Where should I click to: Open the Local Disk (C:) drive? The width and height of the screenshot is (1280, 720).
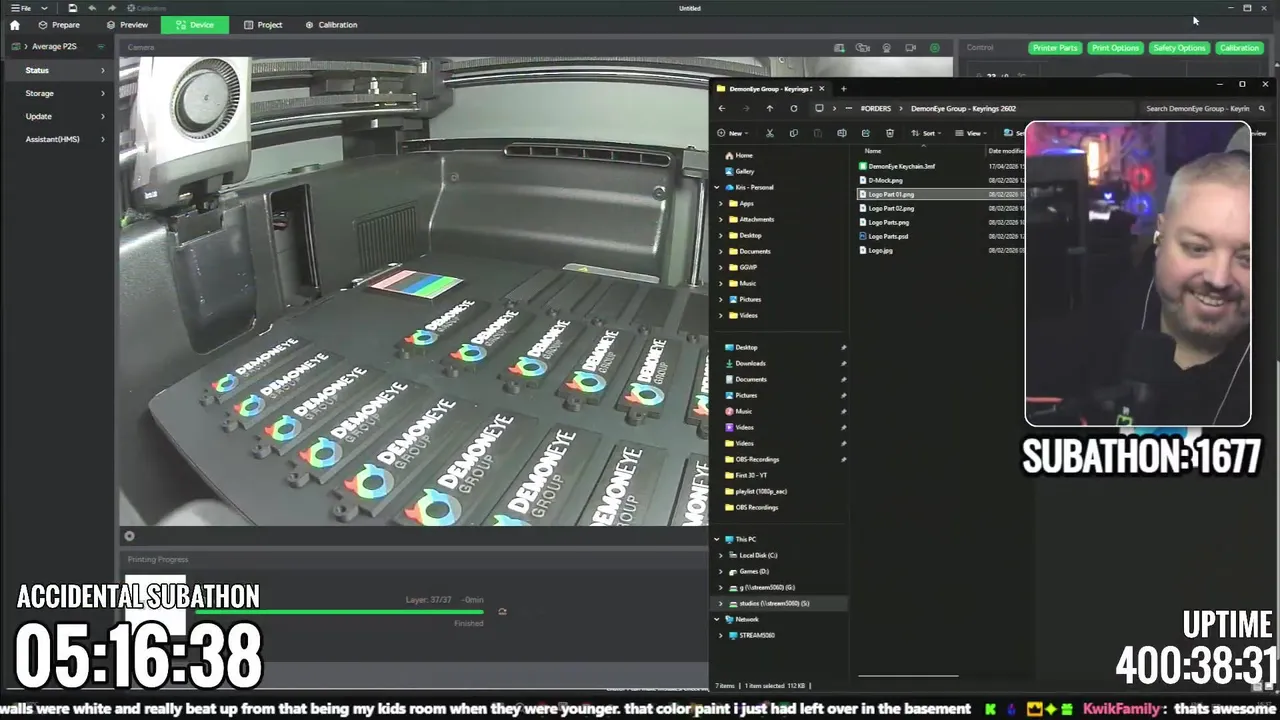pyautogui.click(x=753, y=555)
